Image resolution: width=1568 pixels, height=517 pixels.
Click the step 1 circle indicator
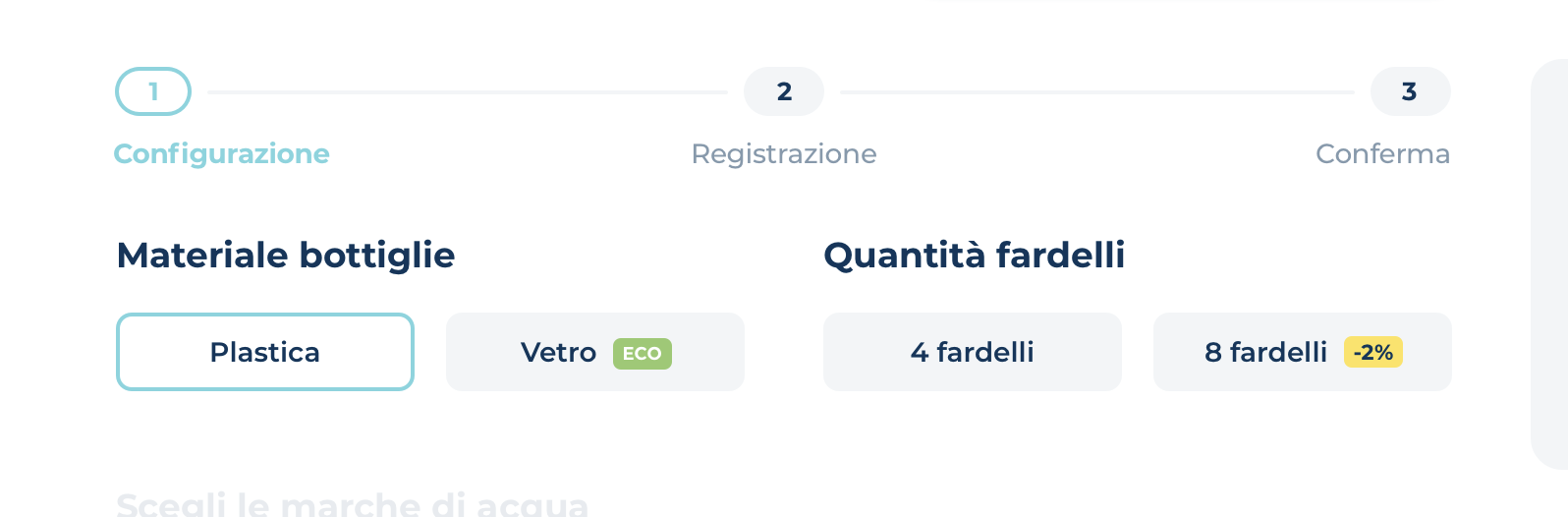[x=153, y=91]
